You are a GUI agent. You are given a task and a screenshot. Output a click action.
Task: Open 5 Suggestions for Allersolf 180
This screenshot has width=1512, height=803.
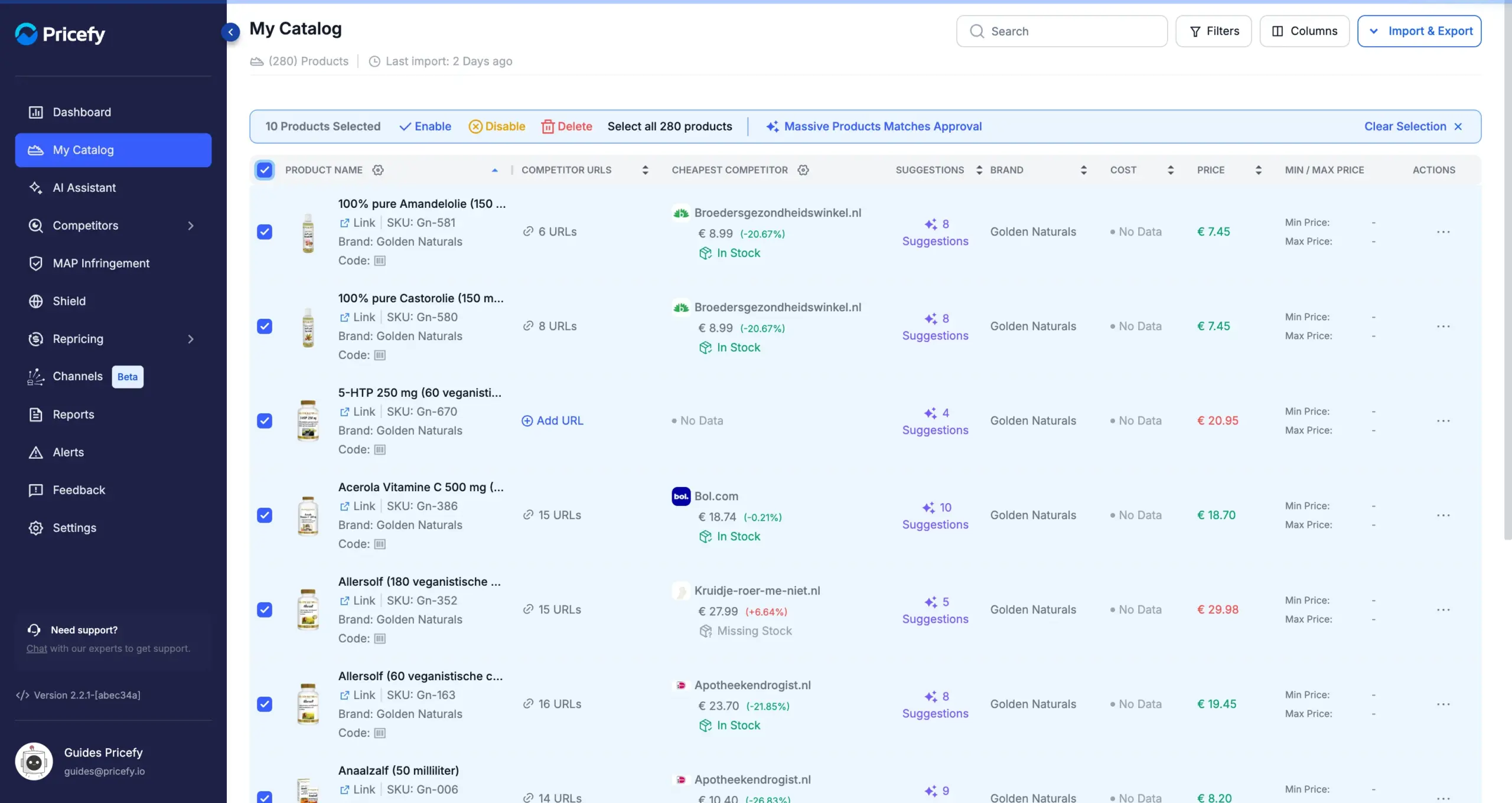coord(935,610)
